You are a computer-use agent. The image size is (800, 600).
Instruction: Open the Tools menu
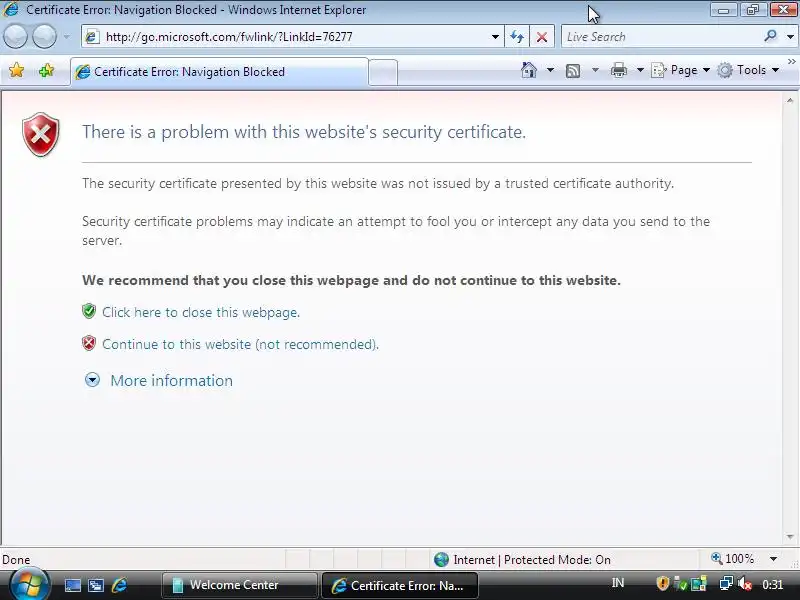click(748, 70)
